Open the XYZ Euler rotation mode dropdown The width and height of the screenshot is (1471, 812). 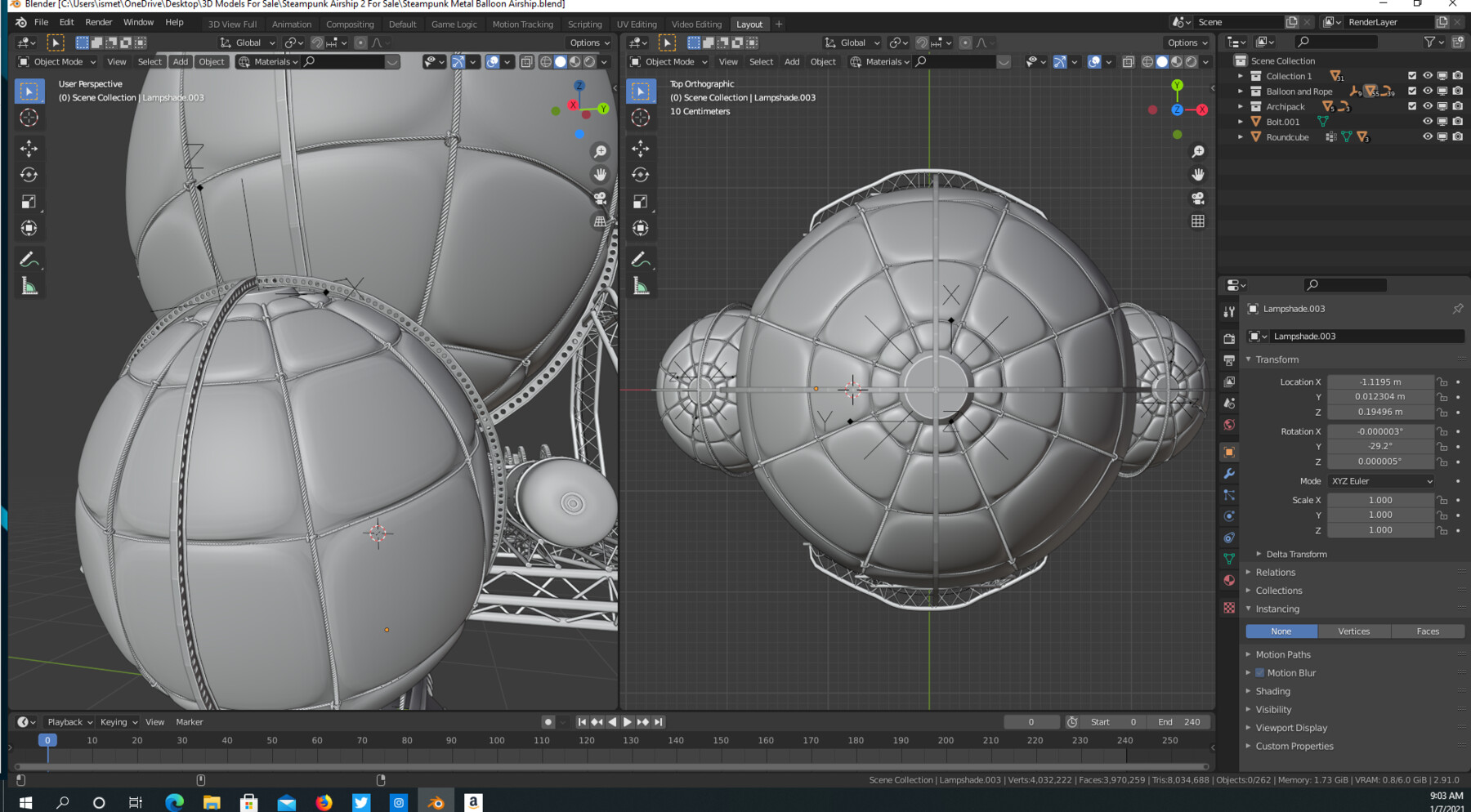[x=1380, y=481]
